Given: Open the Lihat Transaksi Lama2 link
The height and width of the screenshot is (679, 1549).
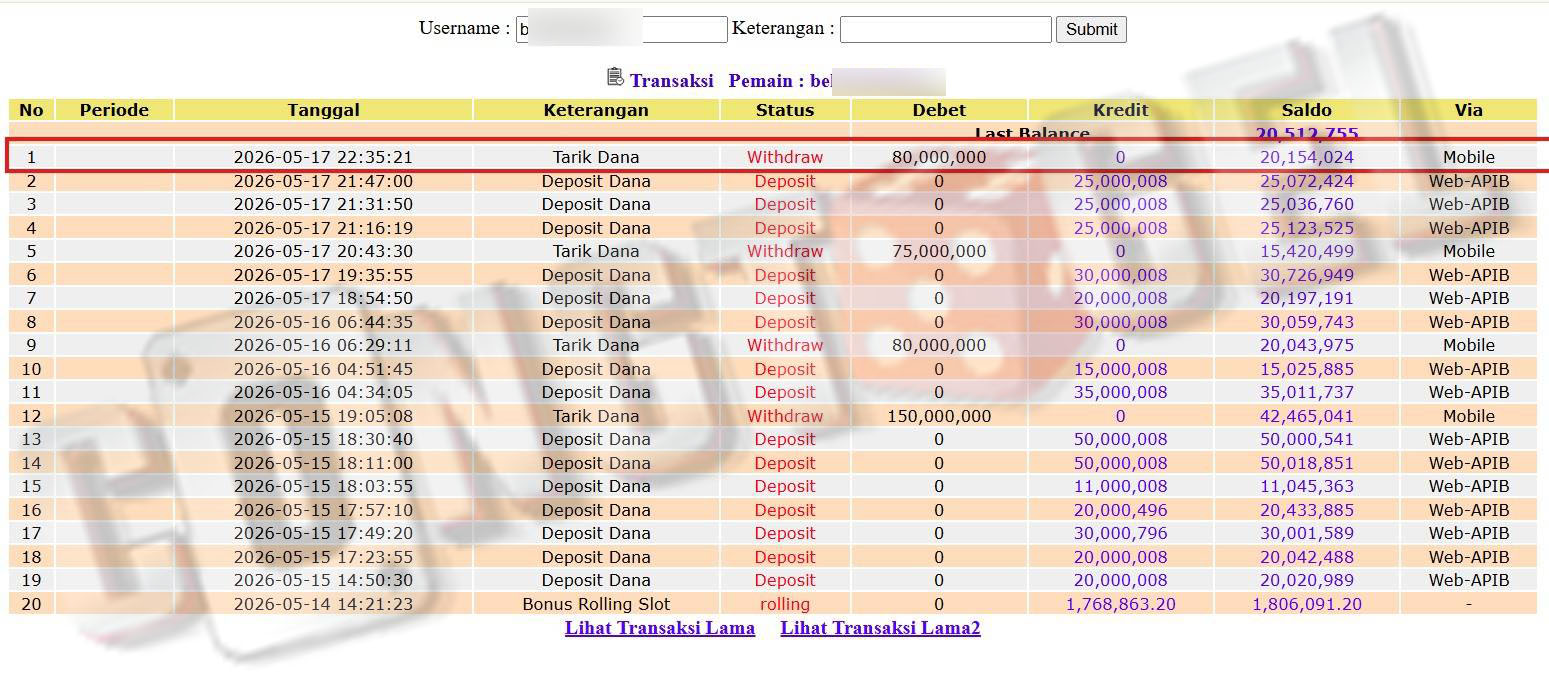Looking at the screenshot, I should pyautogui.click(x=880, y=628).
